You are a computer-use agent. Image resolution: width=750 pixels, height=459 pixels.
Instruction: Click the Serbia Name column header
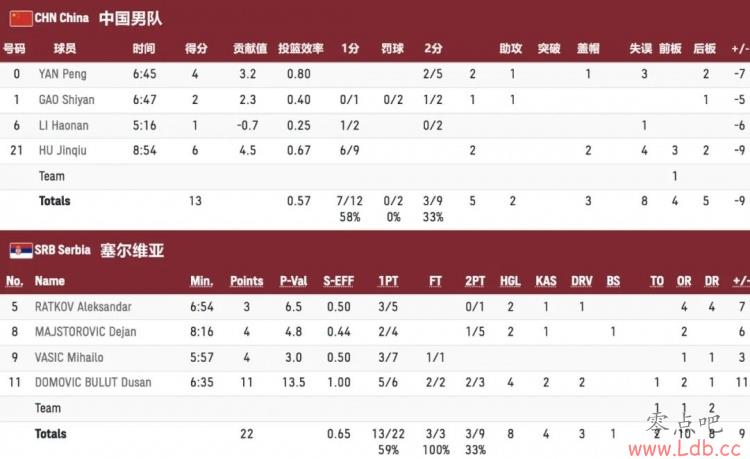coord(50,281)
